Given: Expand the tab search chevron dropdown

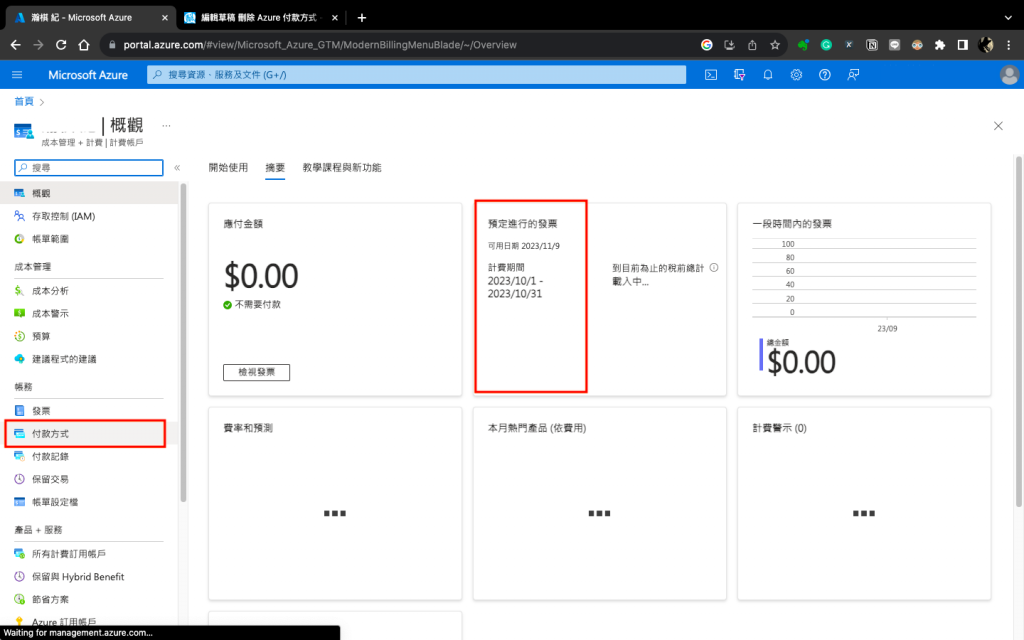Looking at the screenshot, I should (1008, 18).
